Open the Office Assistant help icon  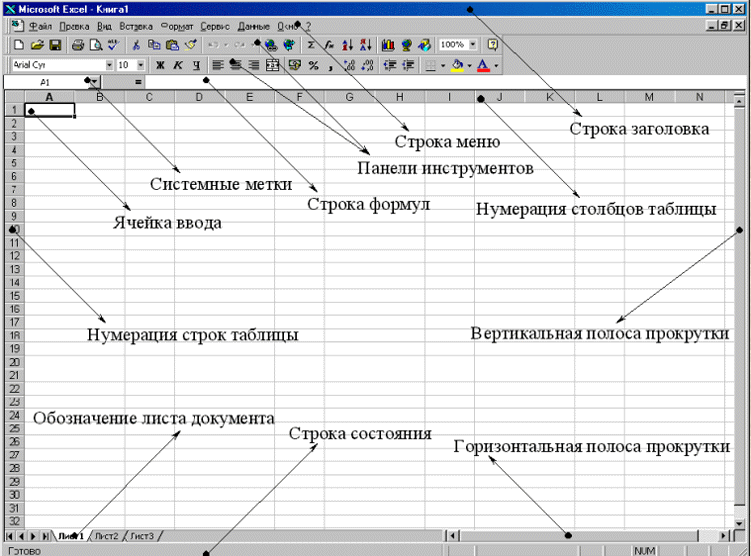pos(492,45)
